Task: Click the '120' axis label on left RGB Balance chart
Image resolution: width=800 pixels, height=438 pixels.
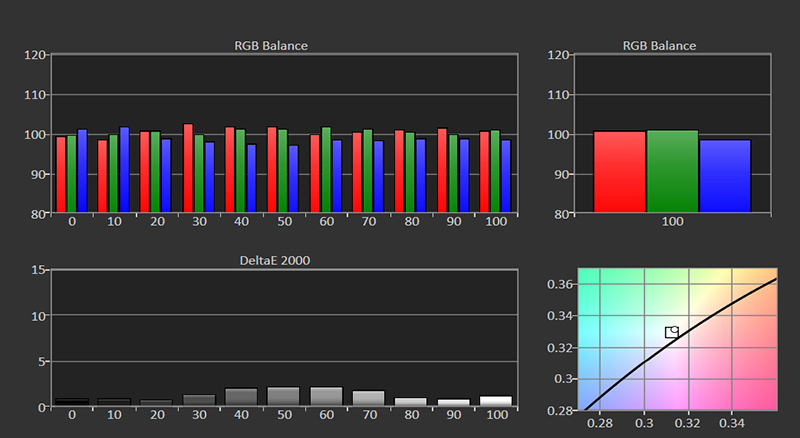Action: (35, 55)
